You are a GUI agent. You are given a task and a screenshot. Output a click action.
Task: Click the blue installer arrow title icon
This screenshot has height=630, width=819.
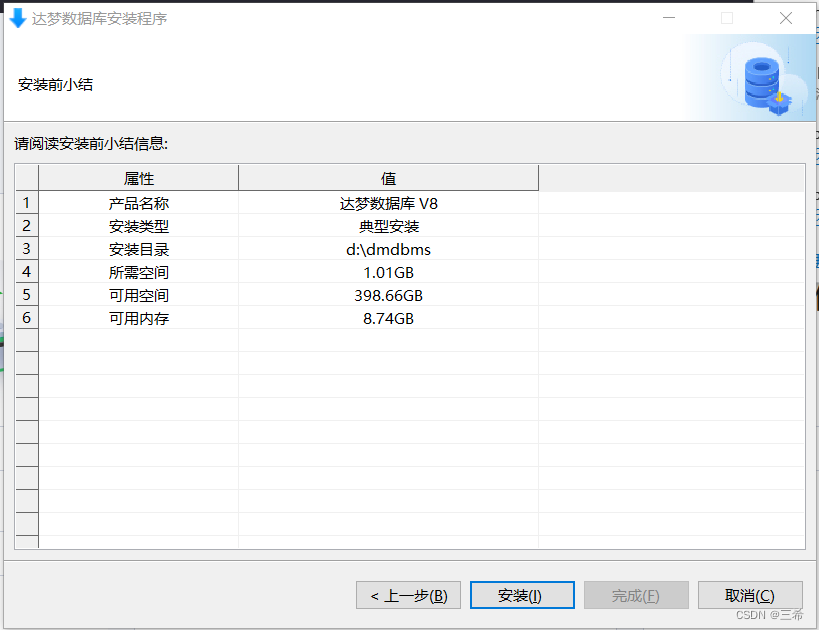18,18
